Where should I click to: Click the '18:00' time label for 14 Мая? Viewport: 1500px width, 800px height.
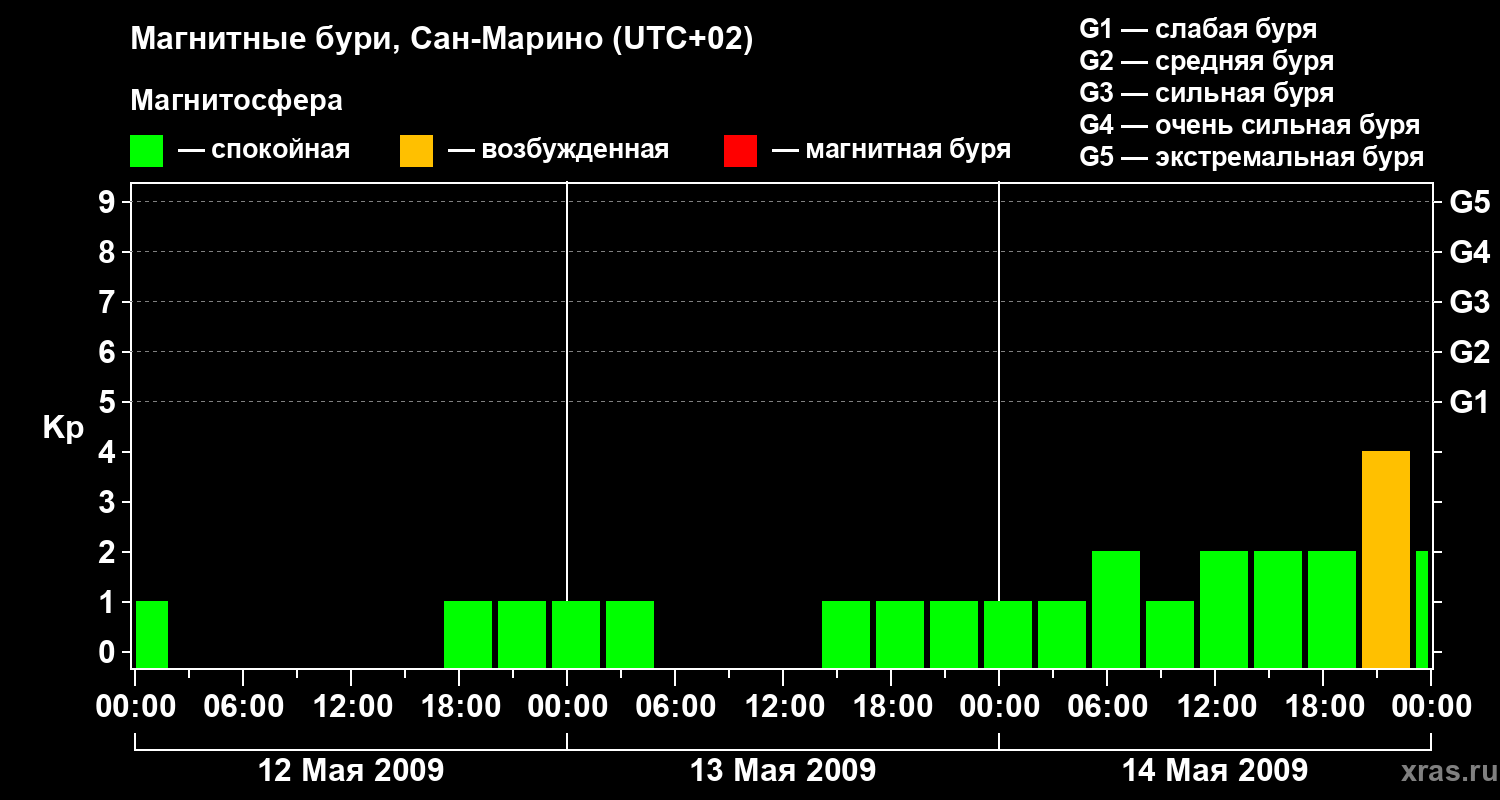[1323, 707]
